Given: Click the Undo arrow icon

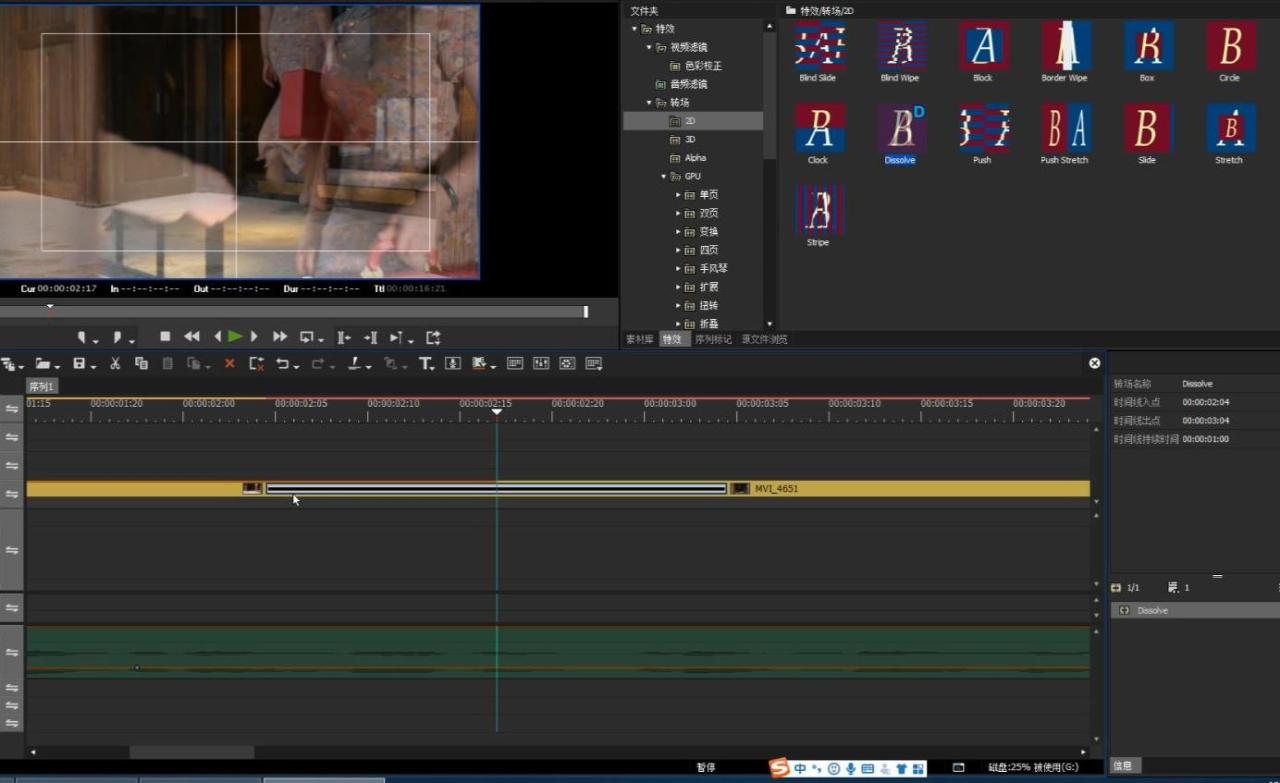Looking at the screenshot, I should click(282, 364).
